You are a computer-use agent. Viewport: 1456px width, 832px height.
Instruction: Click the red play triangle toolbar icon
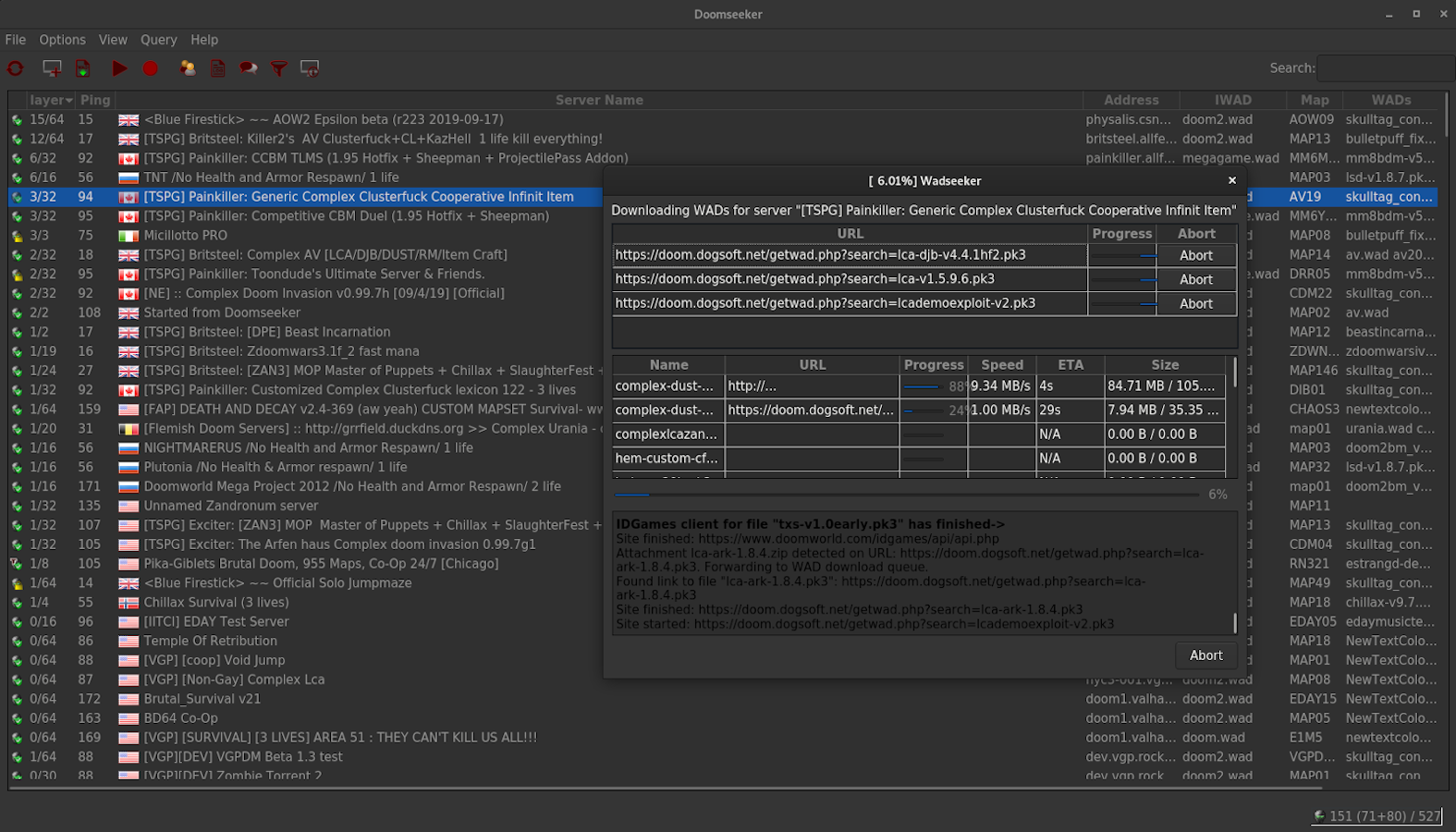(x=119, y=68)
